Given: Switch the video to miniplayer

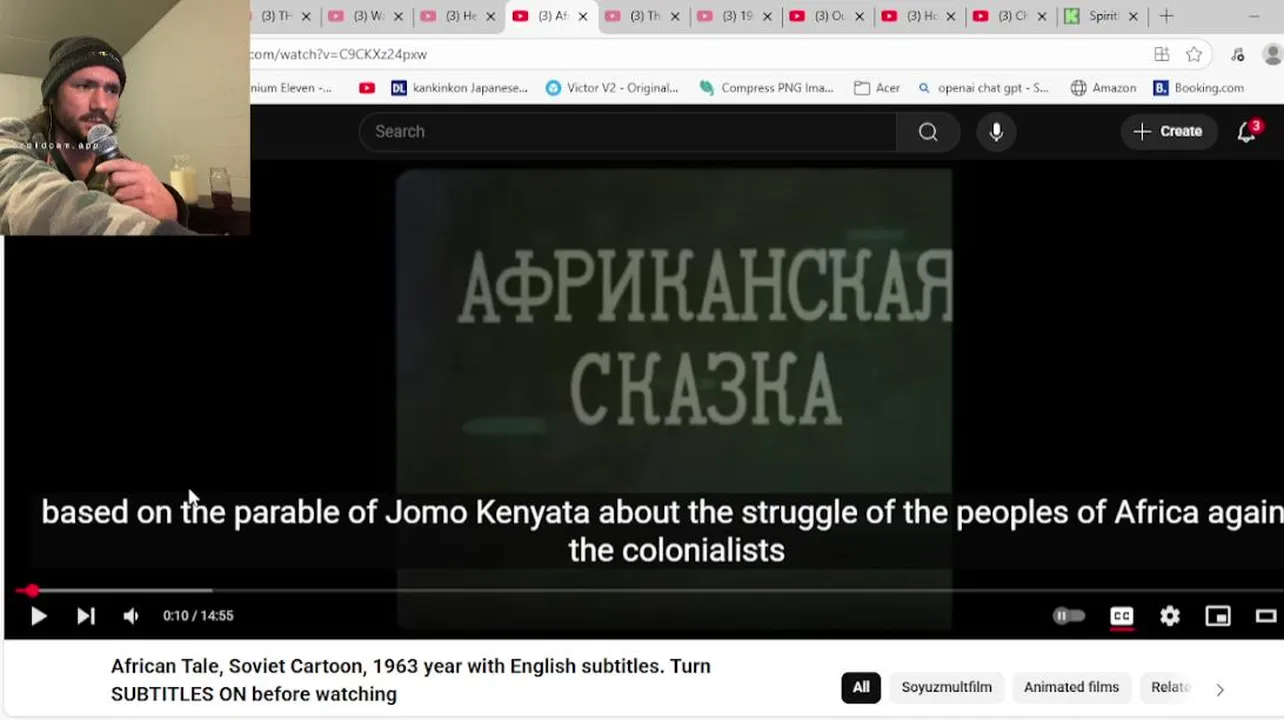Looking at the screenshot, I should (x=1218, y=616).
